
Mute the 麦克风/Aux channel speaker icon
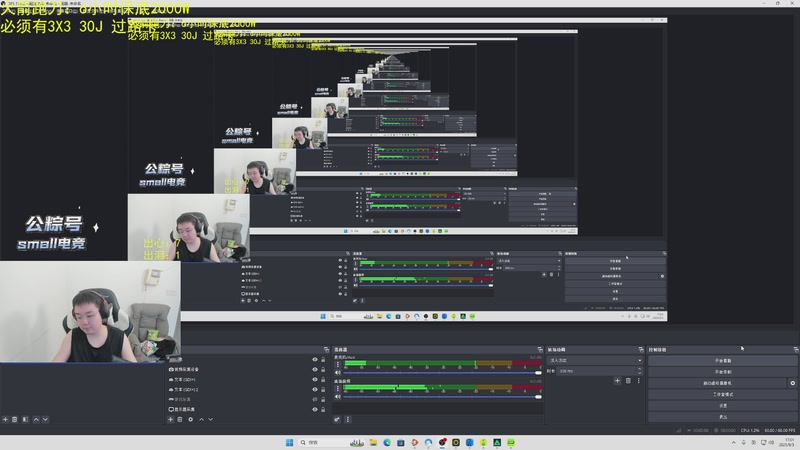337,373
